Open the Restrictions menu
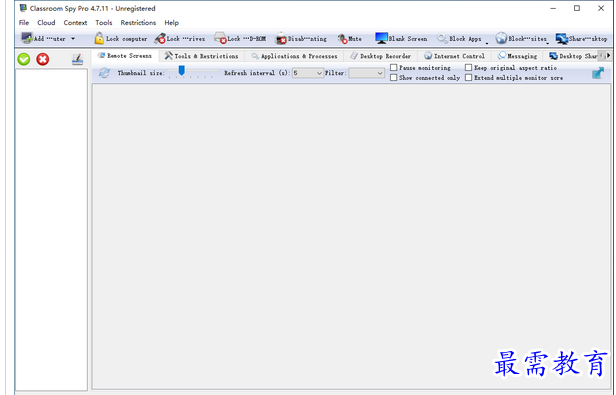Screen dimensions: 616x395 (138, 23)
